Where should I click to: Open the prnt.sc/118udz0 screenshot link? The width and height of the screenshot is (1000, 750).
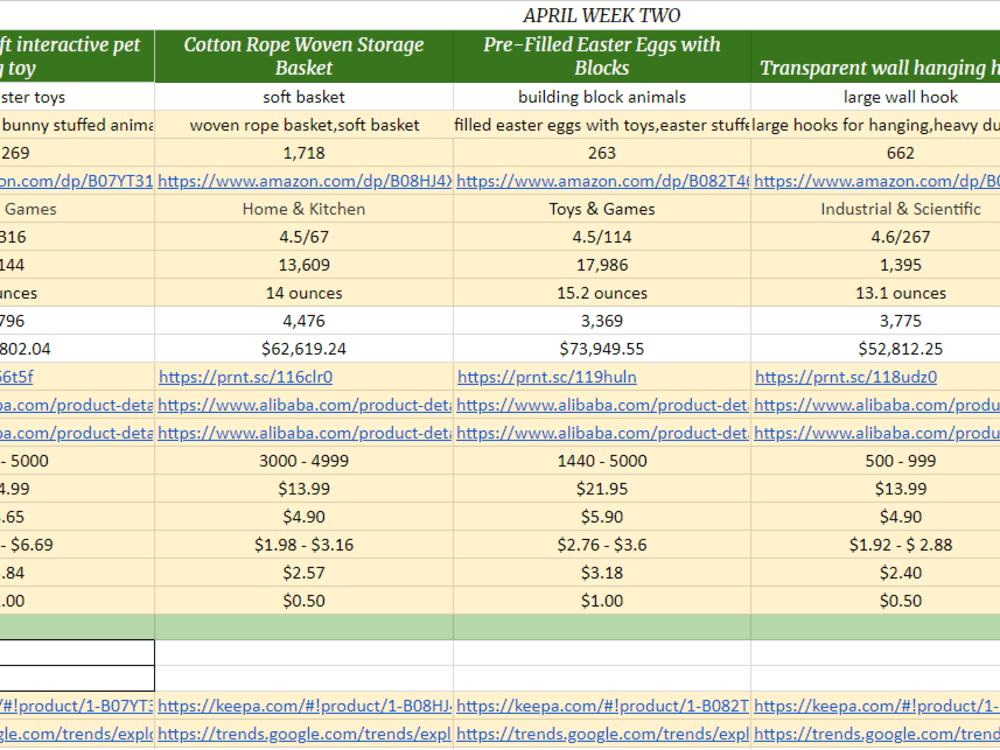846,377
